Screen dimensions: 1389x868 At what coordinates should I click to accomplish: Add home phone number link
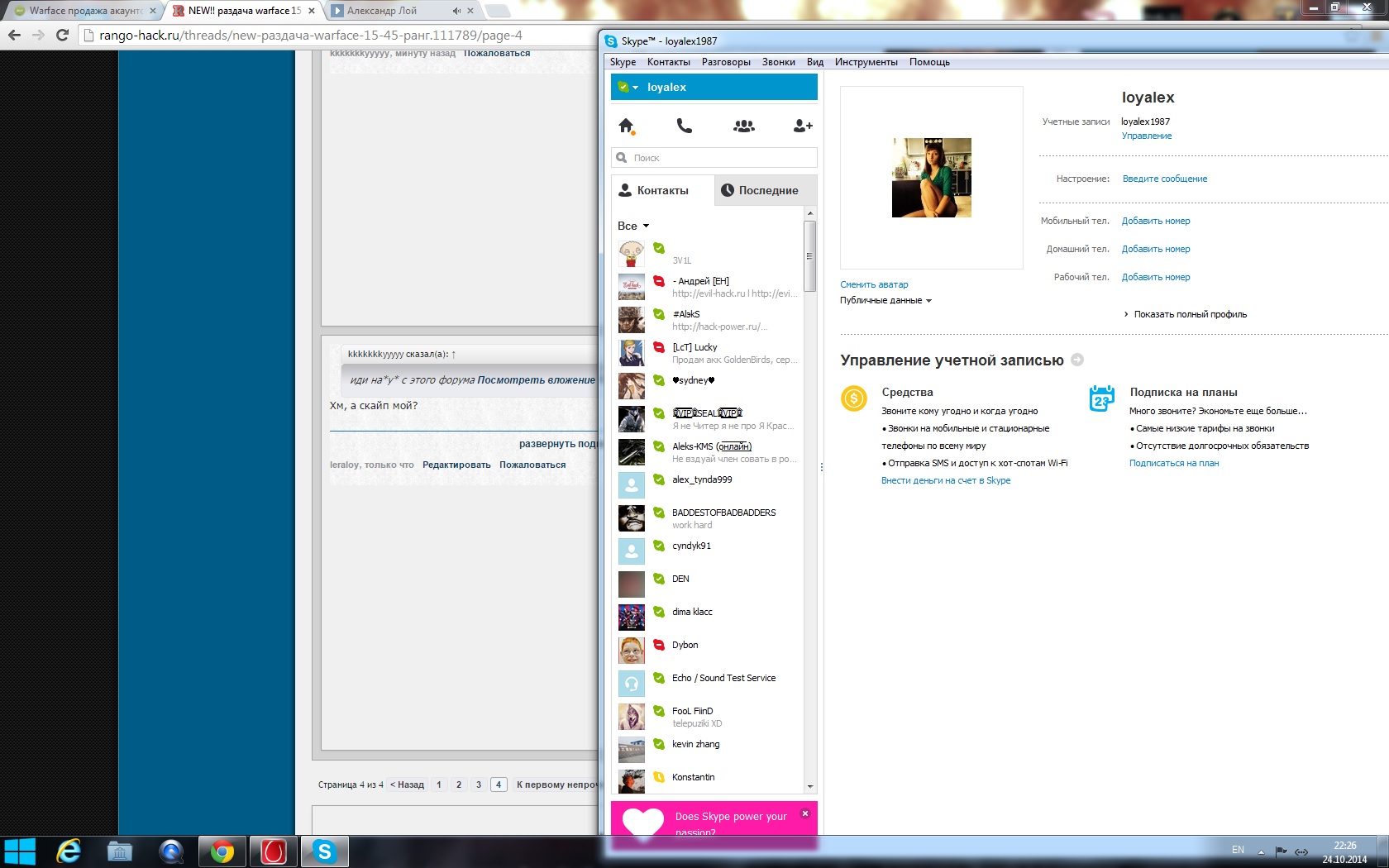pos(1155,249)
